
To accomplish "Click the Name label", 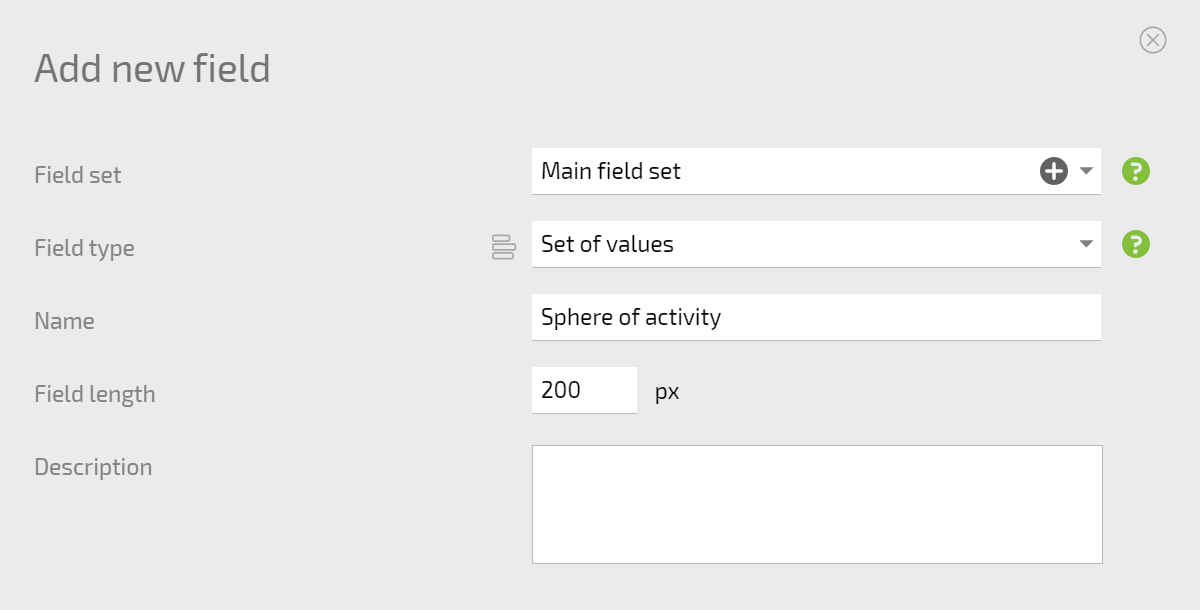I will pyautogui.click(x=64, y=321).
